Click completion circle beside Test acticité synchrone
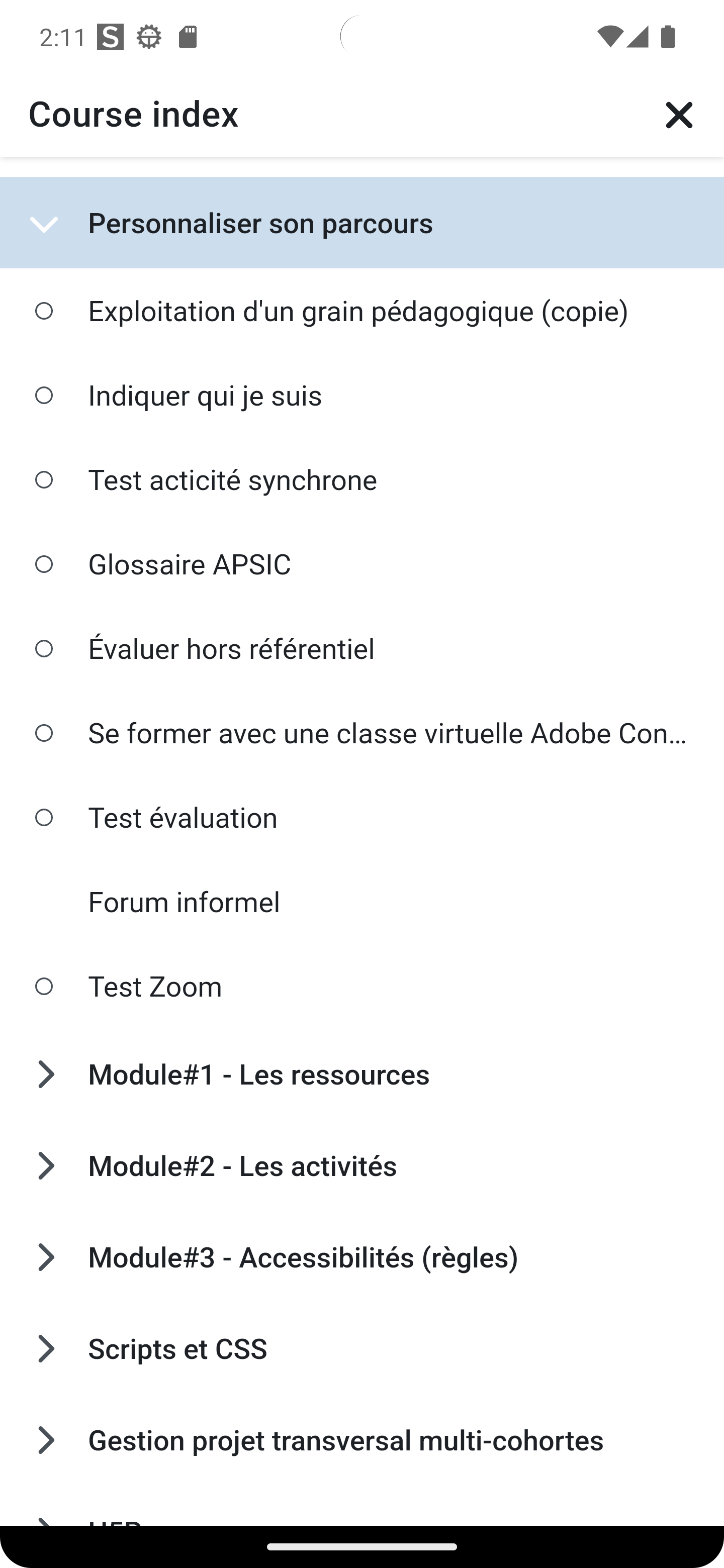 (x=44, y=479)
